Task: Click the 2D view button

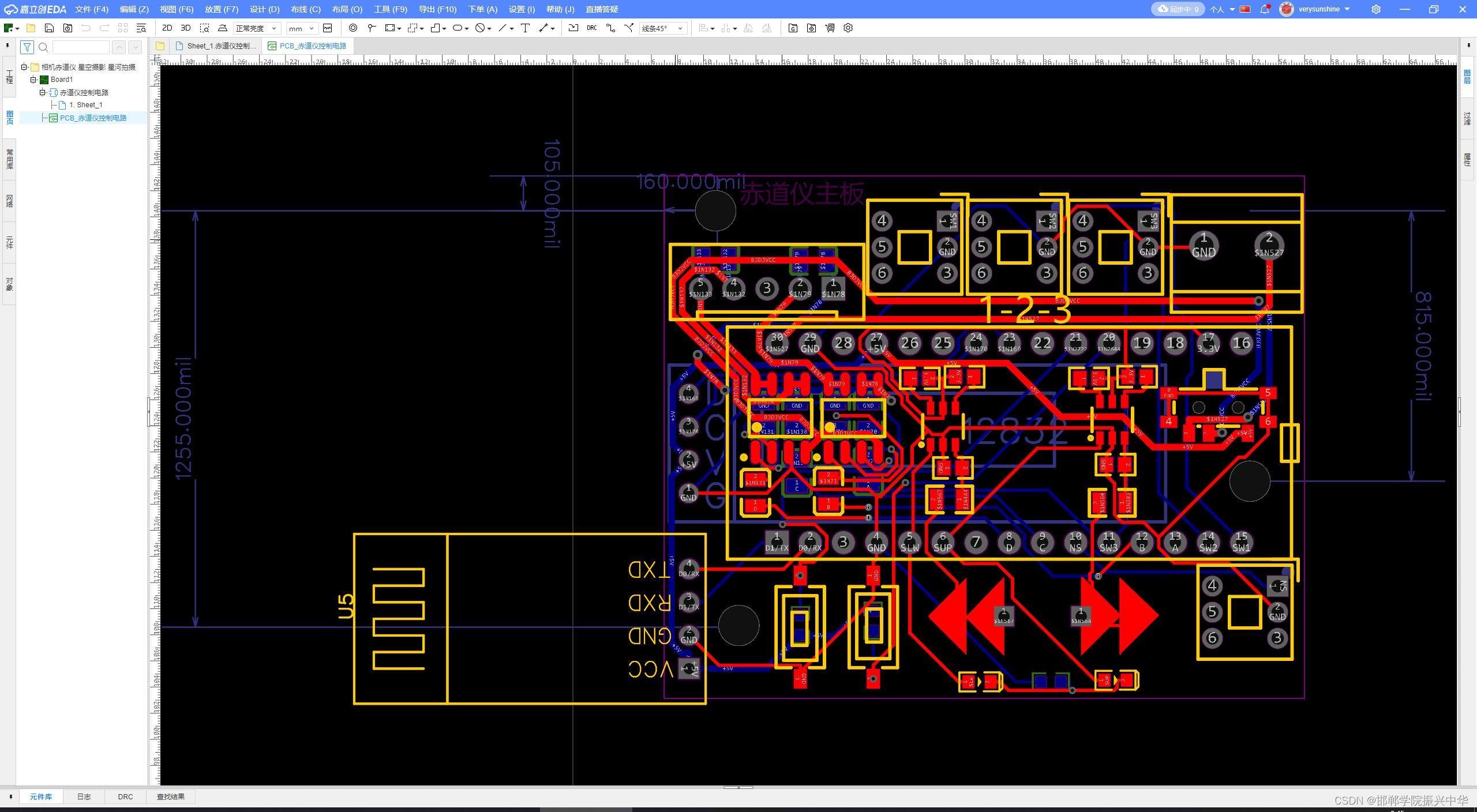Action: [167, 28]
